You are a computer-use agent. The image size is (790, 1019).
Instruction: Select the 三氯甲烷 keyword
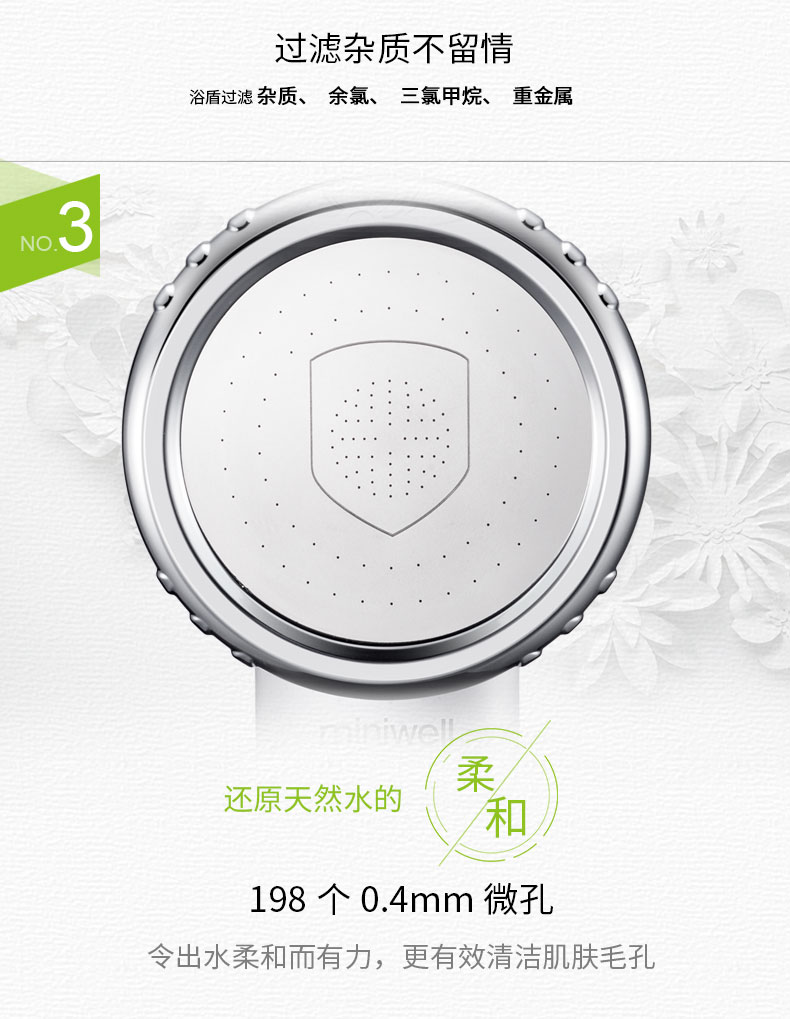pos(440,96)
